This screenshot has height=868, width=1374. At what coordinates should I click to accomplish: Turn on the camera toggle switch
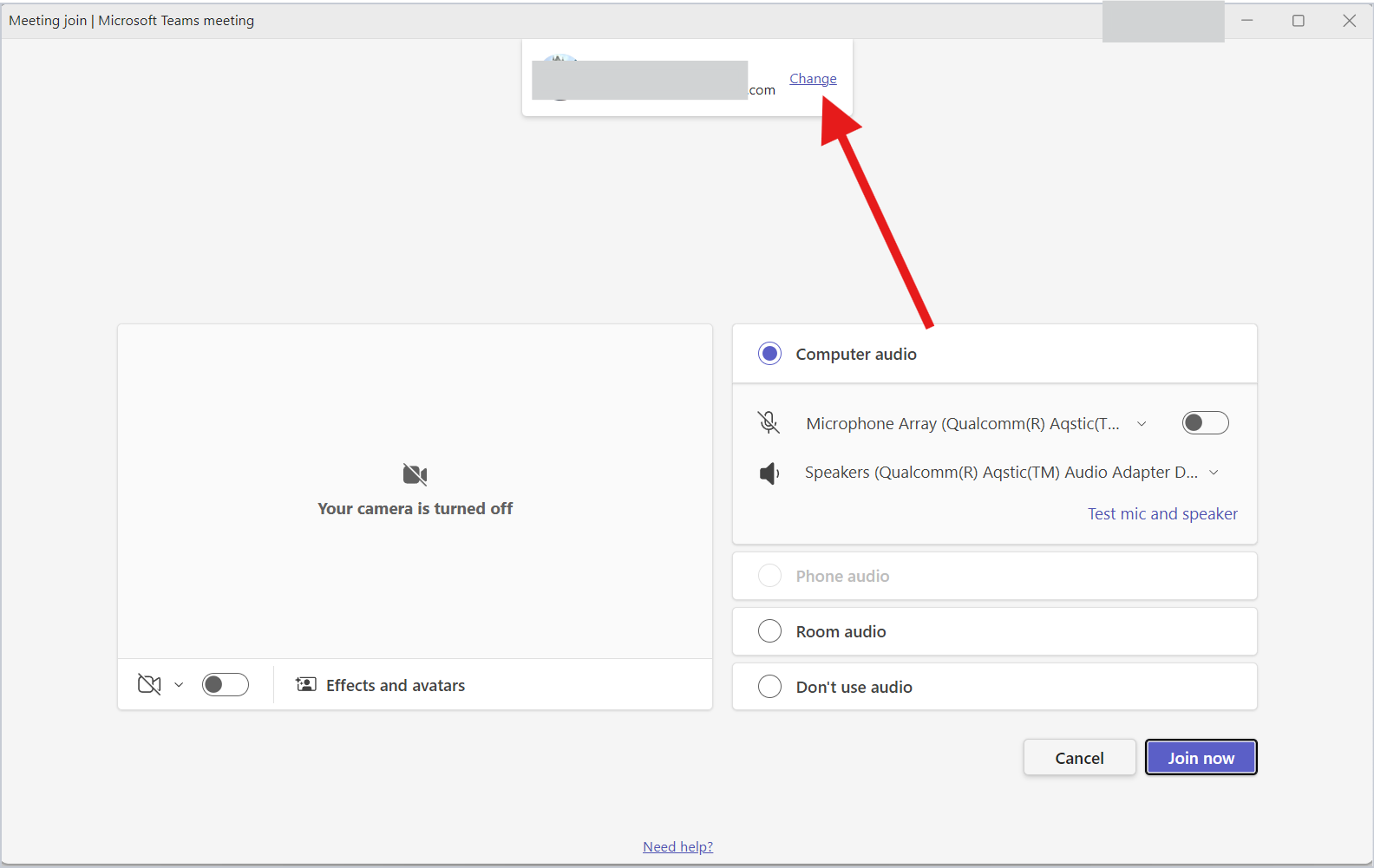226,684
